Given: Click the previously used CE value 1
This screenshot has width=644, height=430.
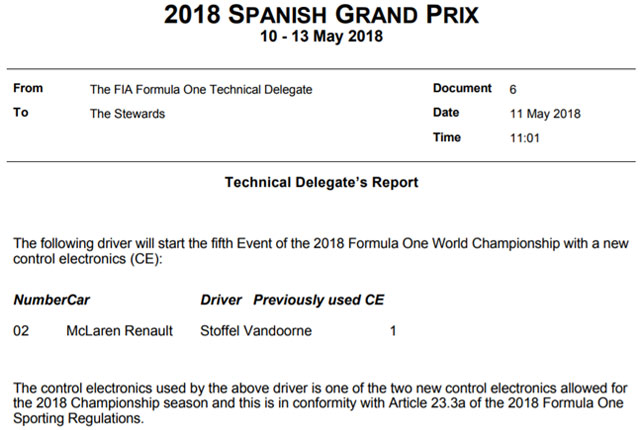Looking at the screenshot, I should pyautogui.click(x=393, y=330).
